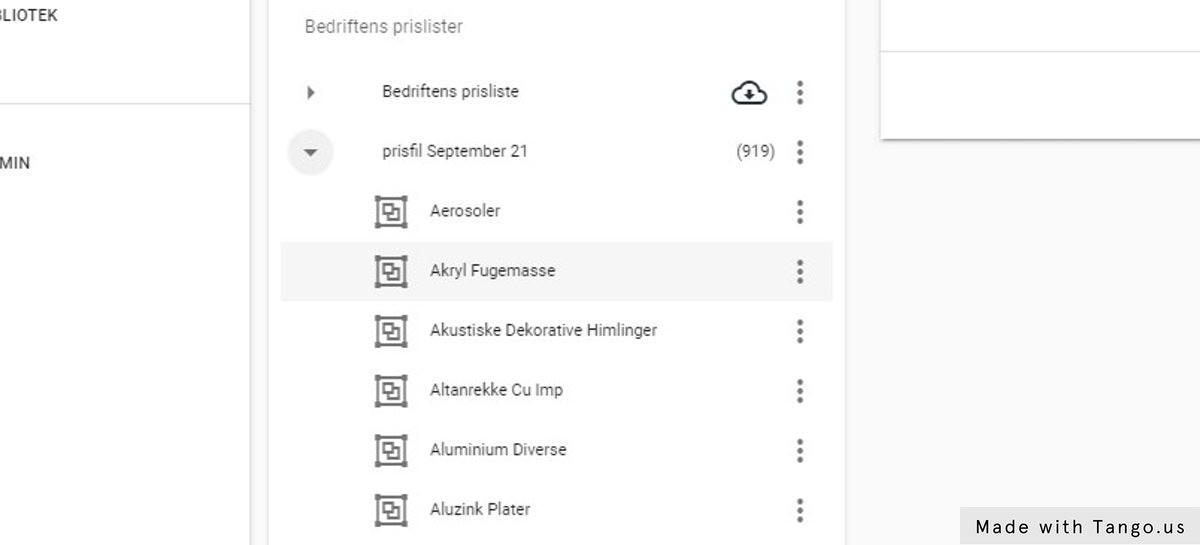
Task: Open three-dot menu for Aerosoler
Action: click(800, 212)
